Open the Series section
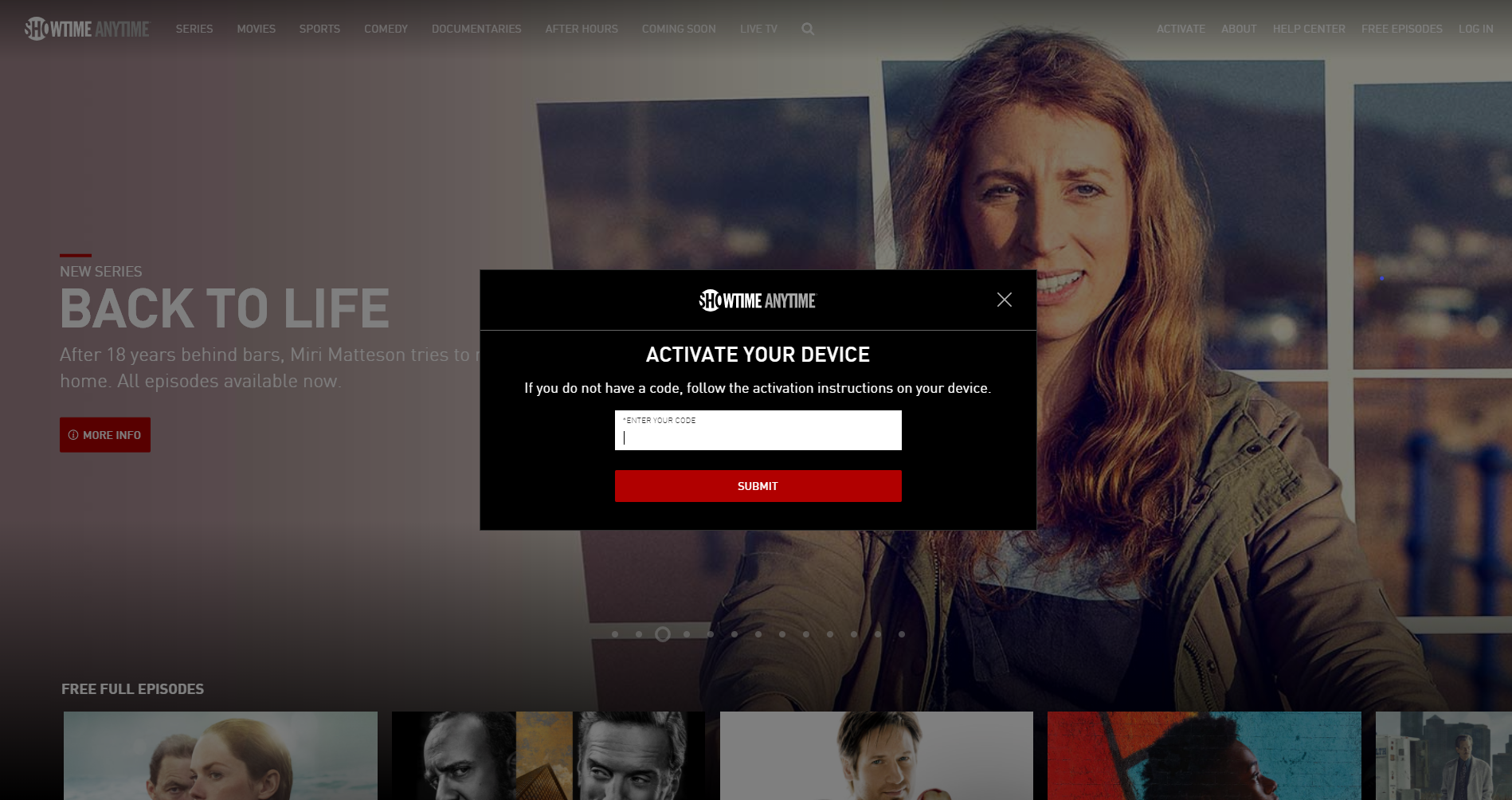The height and width of the screenshot is (800, 1512). point(194,29)
